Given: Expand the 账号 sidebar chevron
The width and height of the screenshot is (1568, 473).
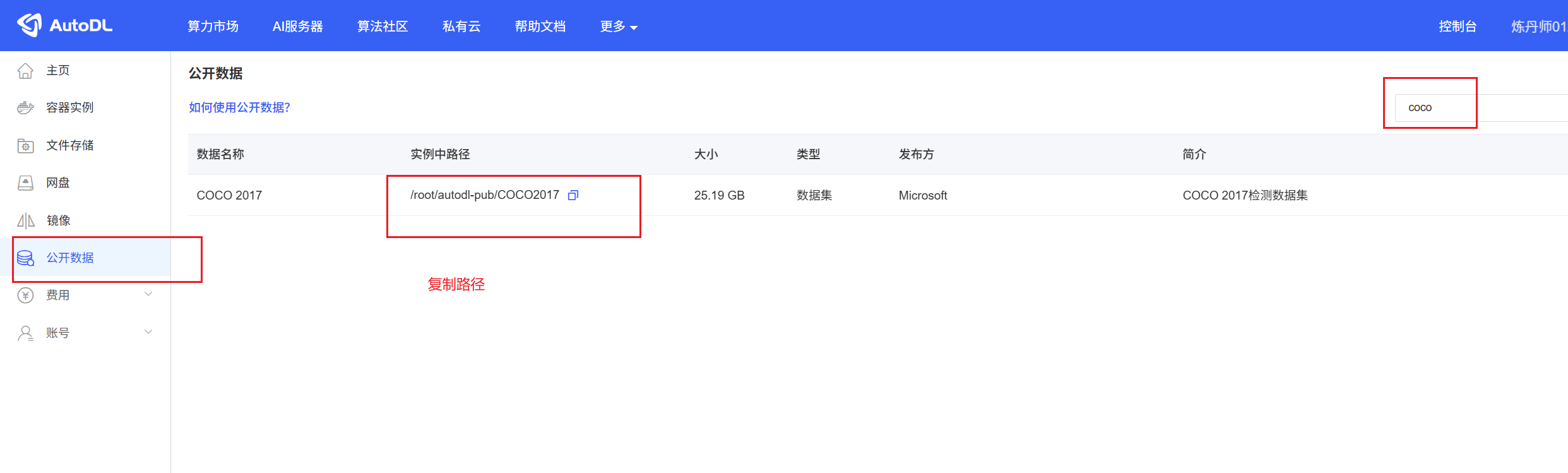Looking at the screenshot, I should click(148, 332).
